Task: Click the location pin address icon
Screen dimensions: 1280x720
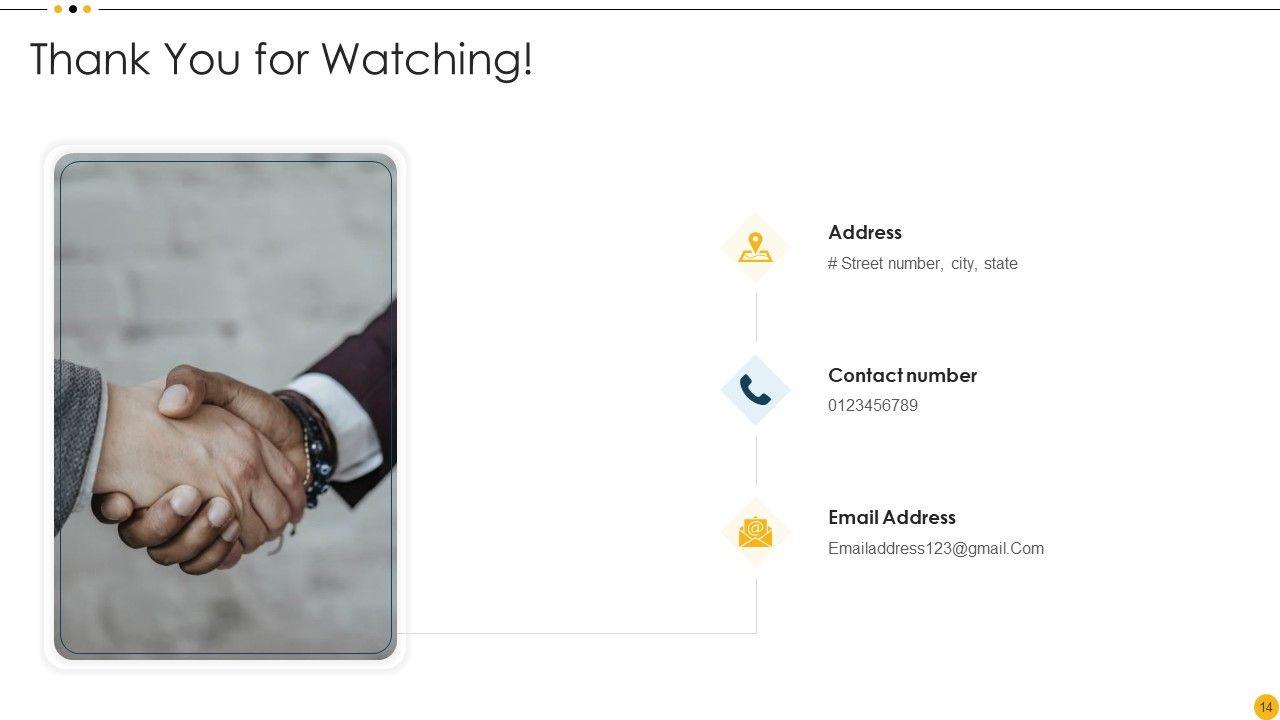Action: coord(755,247)
